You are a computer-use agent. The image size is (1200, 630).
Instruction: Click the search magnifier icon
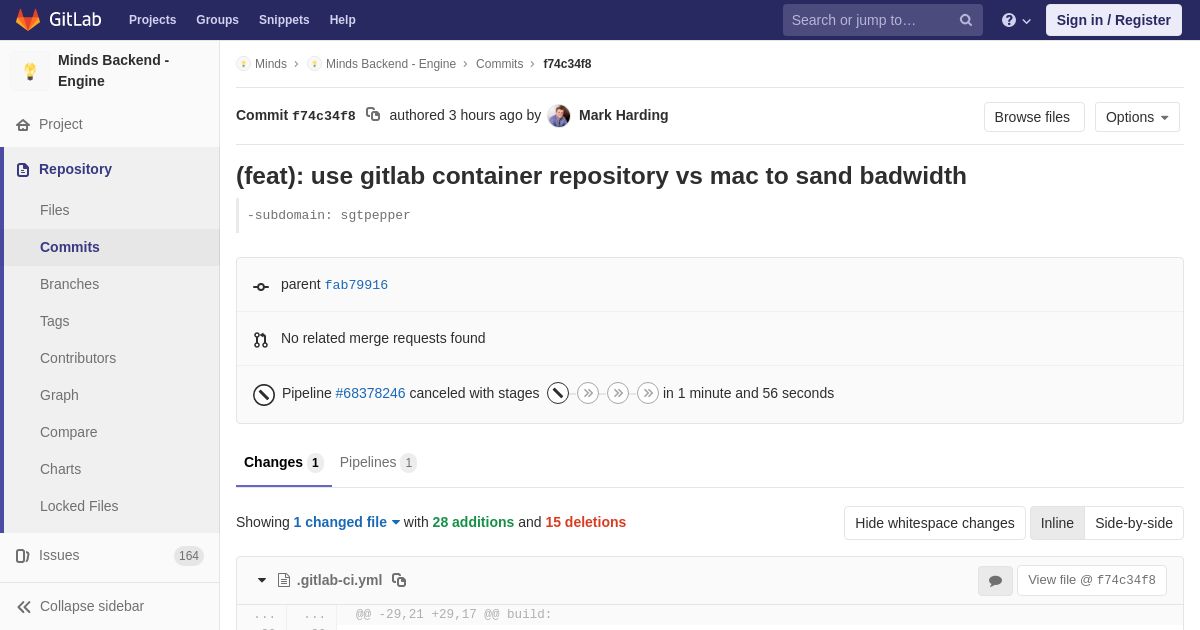click(966, 20)
